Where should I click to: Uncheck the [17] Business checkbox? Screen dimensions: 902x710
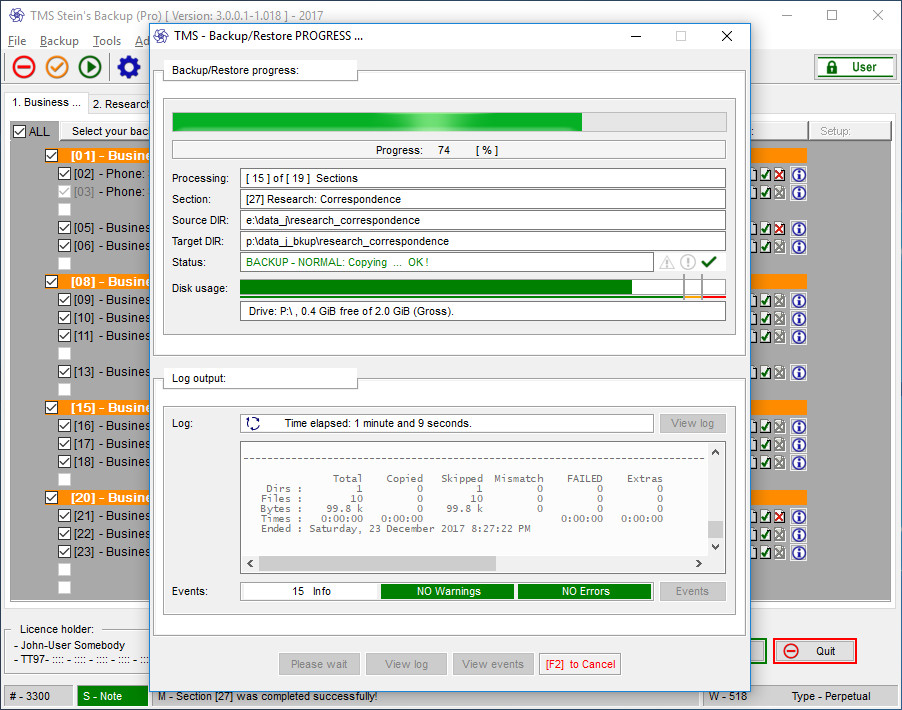64,444
